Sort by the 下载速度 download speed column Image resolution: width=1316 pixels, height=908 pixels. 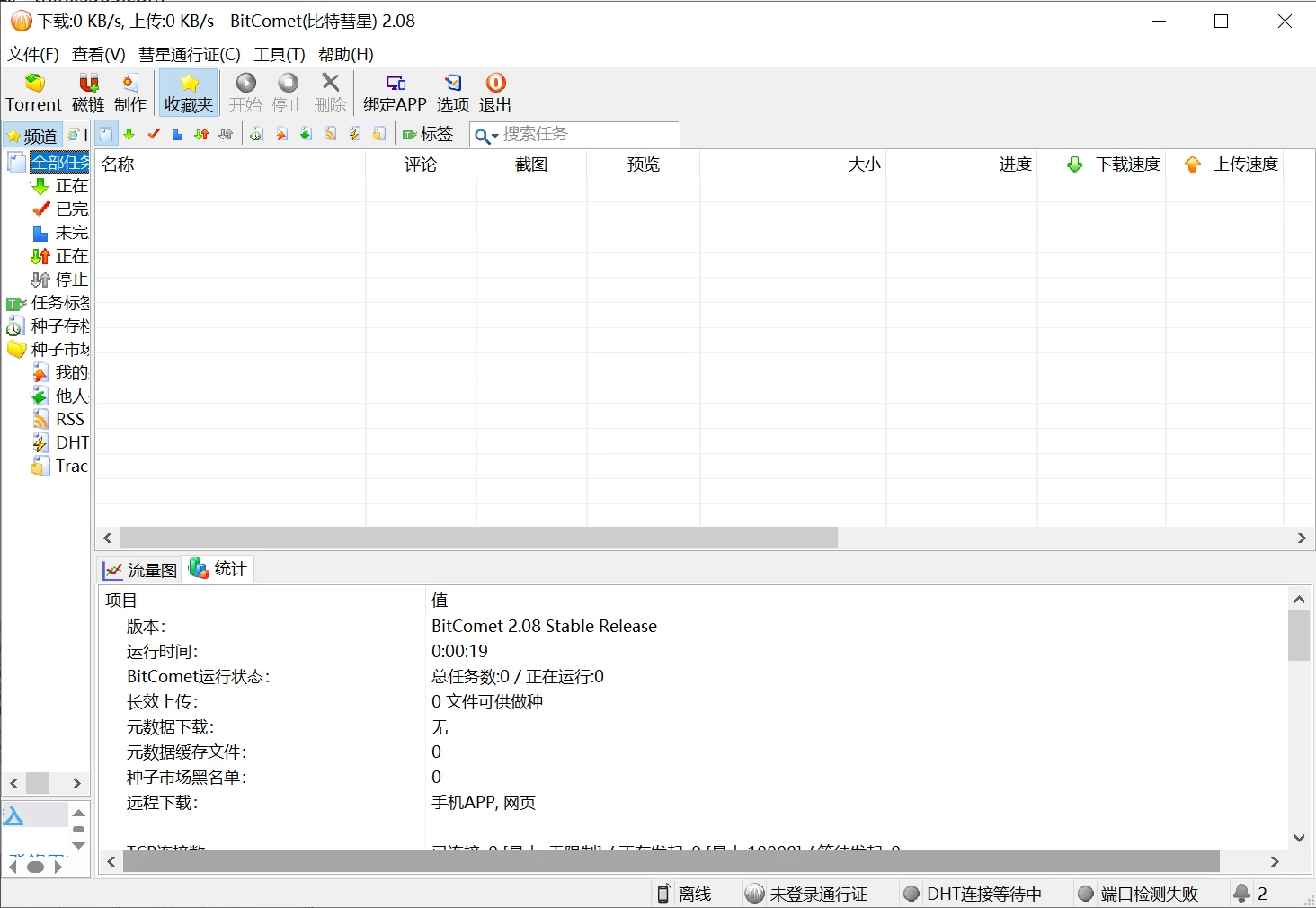(1102, 164)
